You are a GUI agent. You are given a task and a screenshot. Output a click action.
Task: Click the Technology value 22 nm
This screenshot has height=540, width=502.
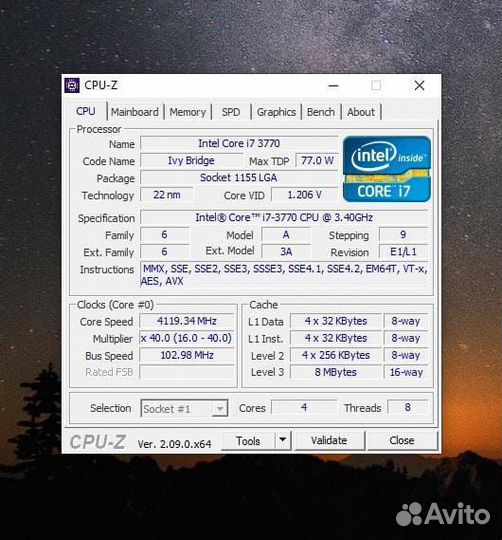click(167, 195)
